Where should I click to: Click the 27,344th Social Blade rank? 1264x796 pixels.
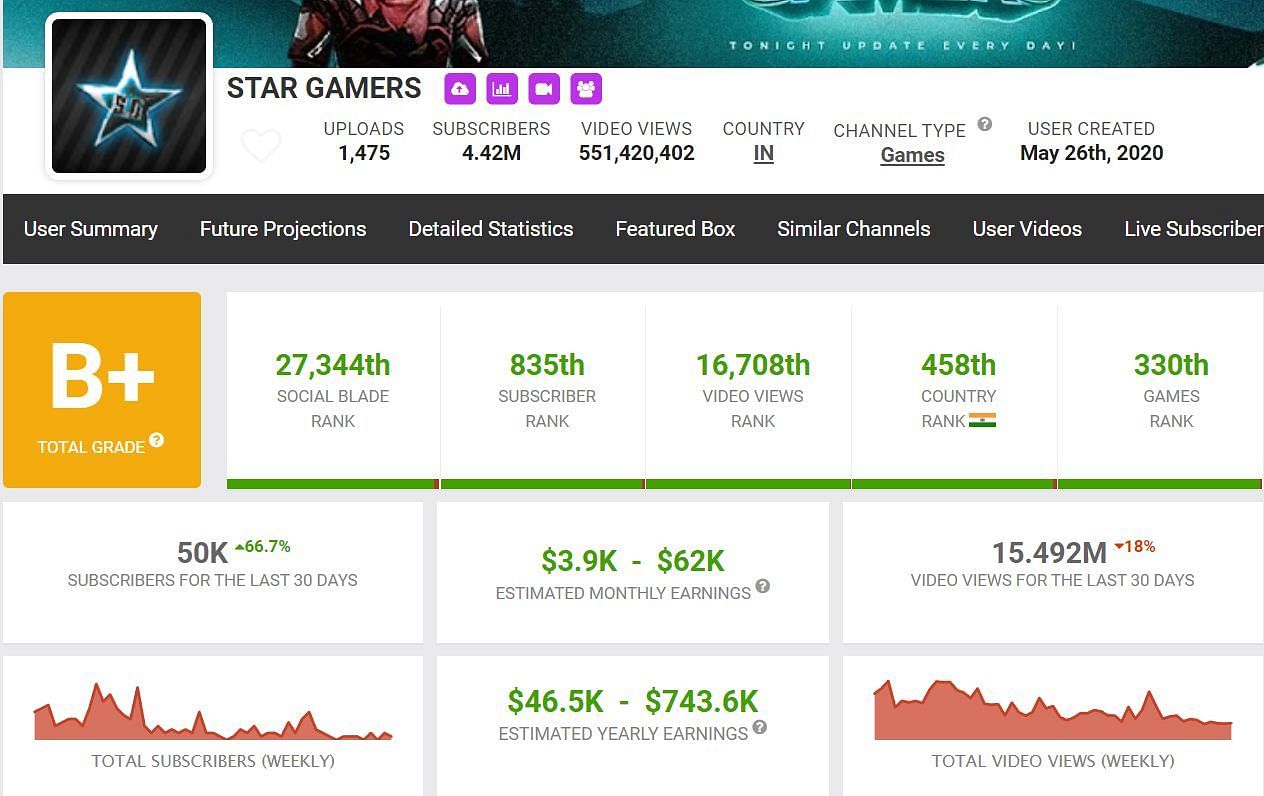(333, 365)
